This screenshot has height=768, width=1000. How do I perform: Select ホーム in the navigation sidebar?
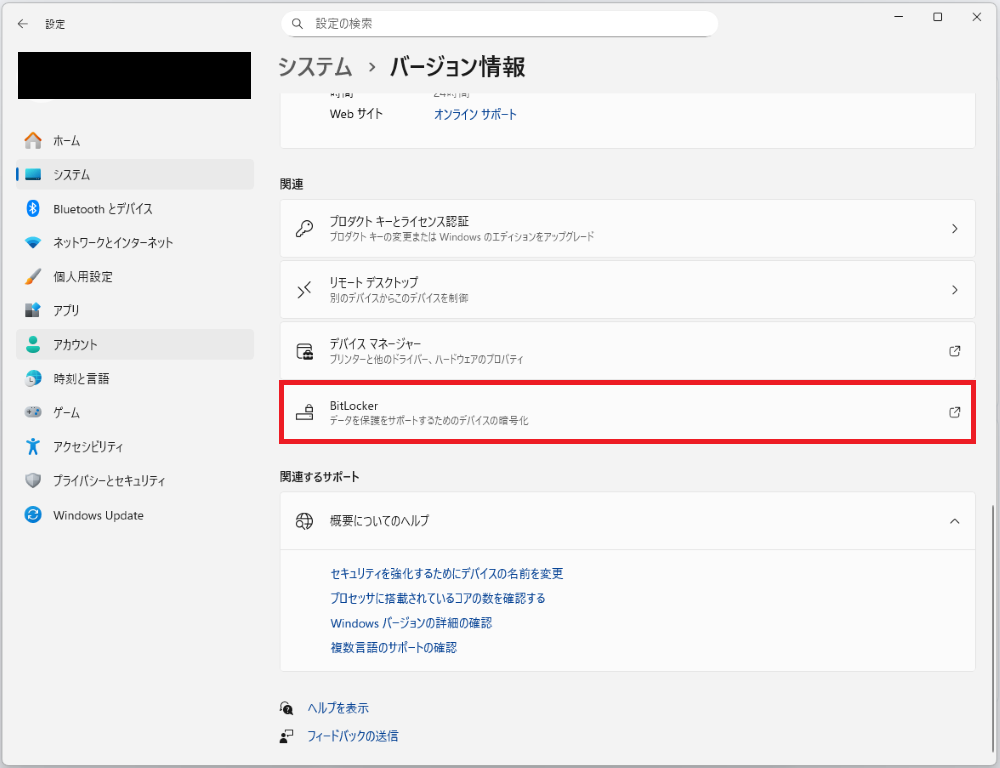tap(66, 141)
